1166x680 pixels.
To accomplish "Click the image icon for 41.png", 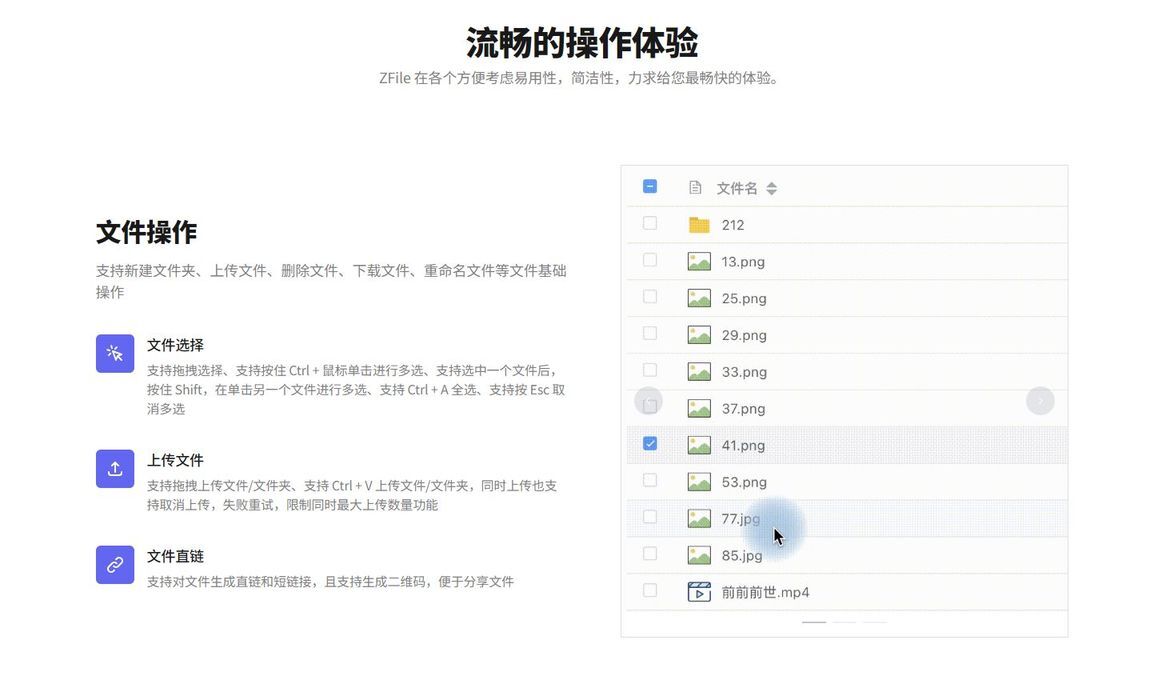I will [699, 445].
